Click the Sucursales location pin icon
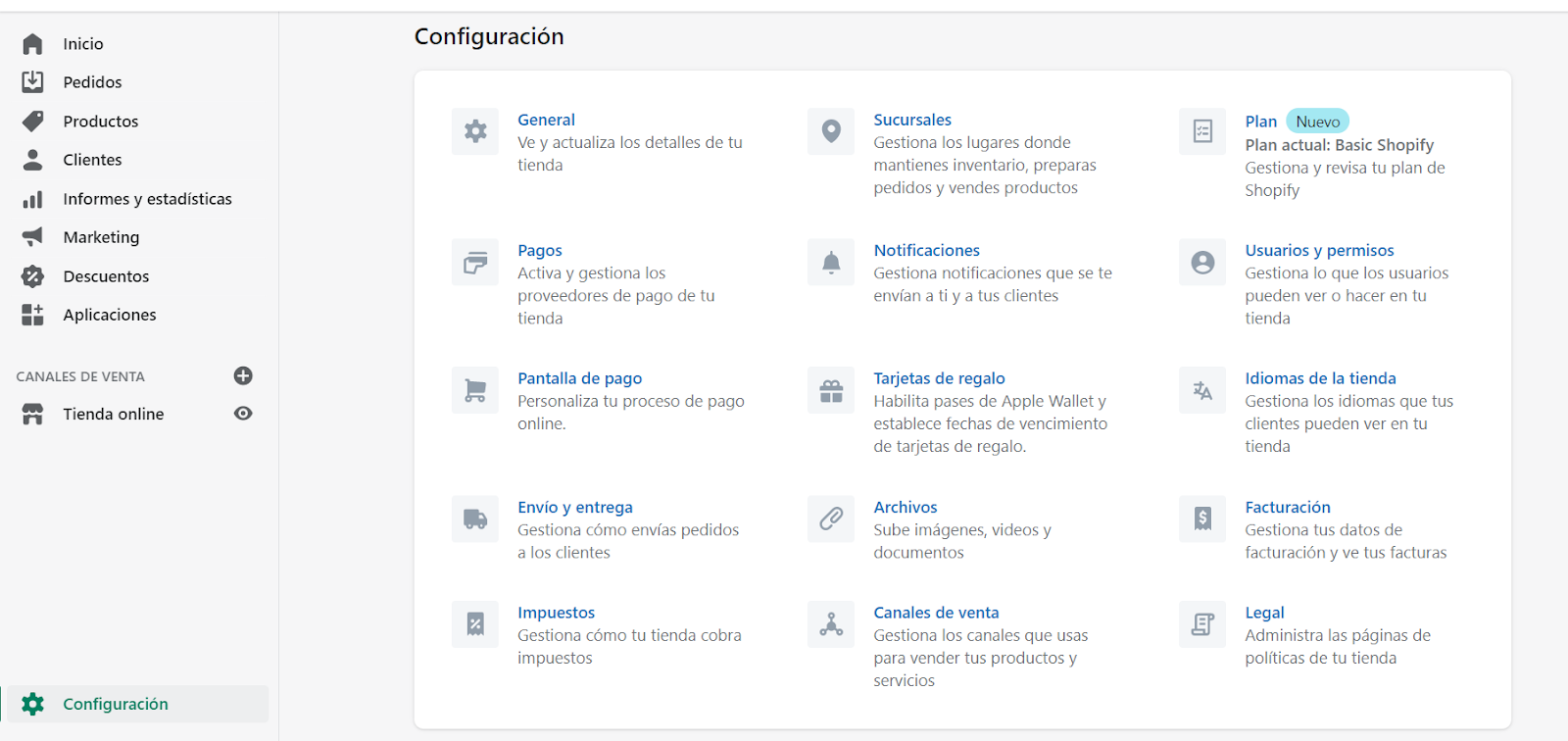Viewport: 1568px width, 741px height. pyautogui.click(x=831, y=131)
